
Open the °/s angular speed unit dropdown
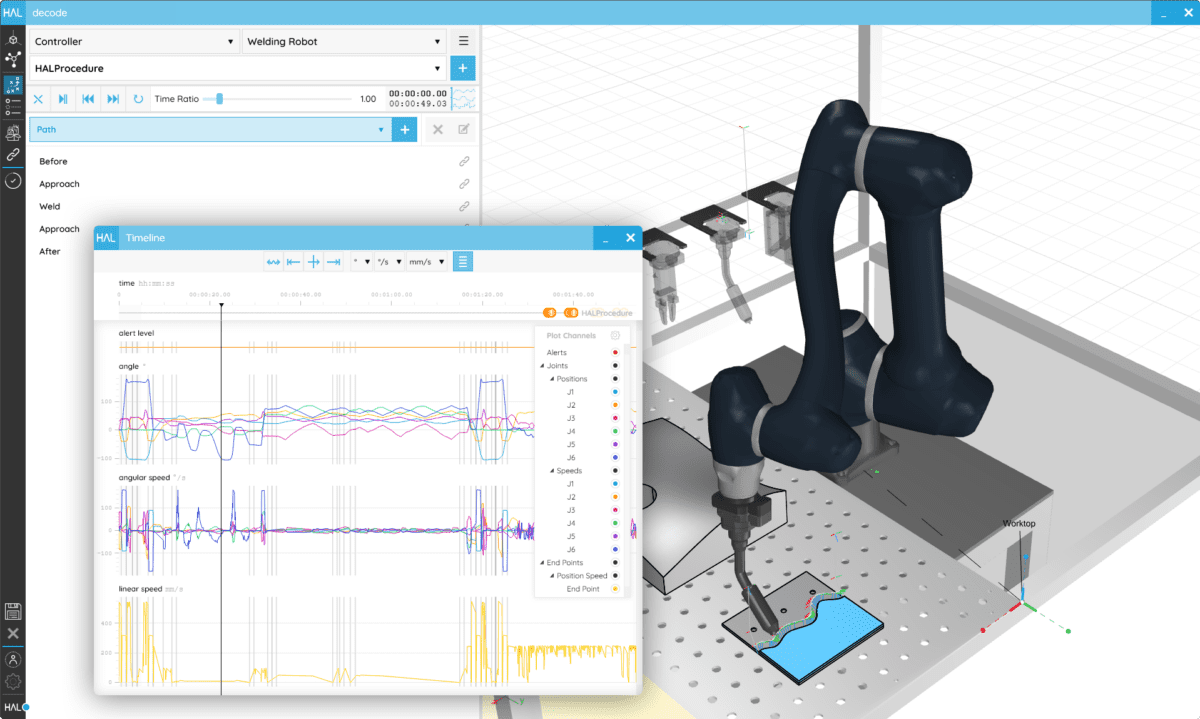tap(390, 262)
